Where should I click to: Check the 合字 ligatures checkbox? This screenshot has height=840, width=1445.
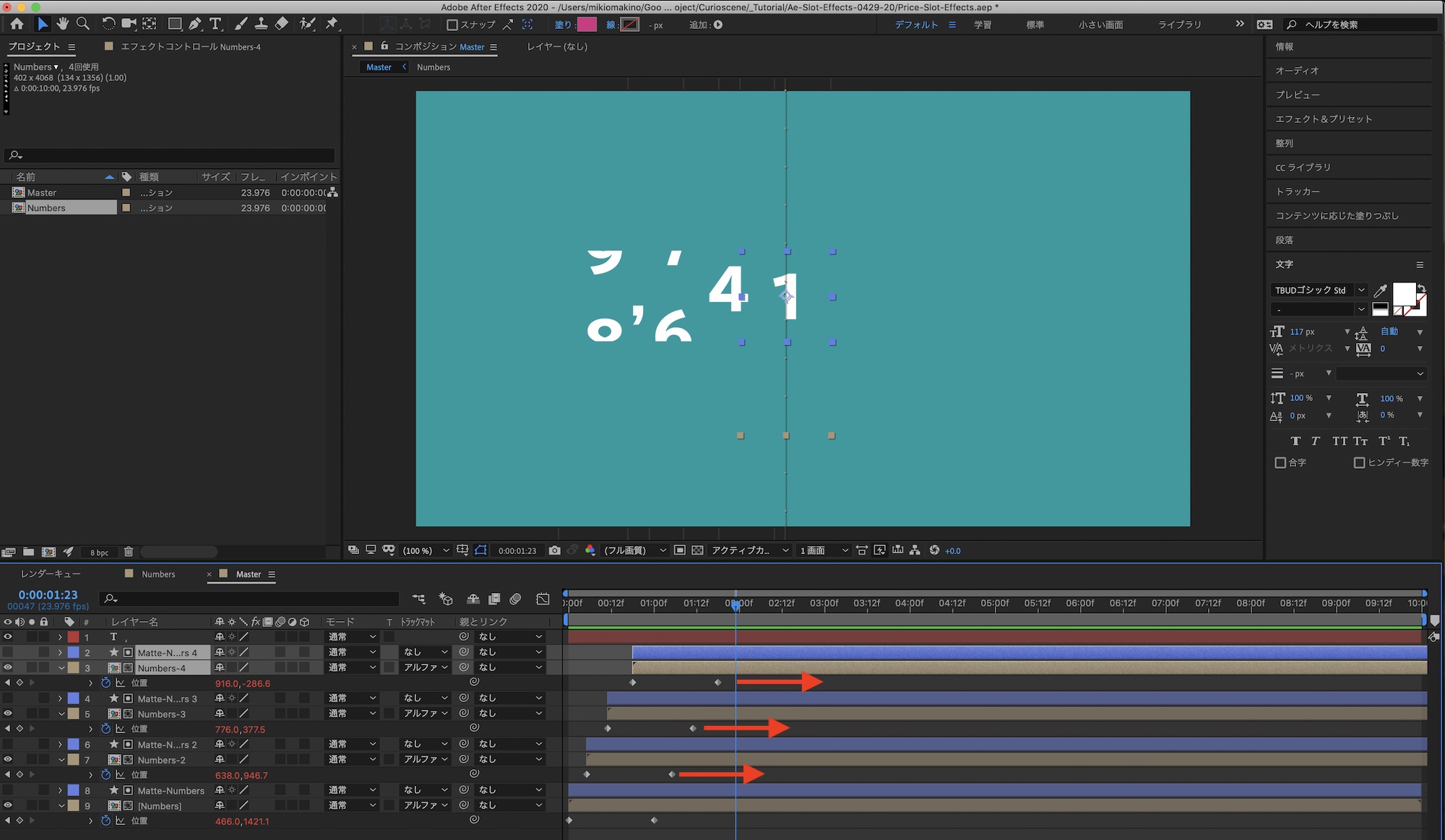(x=1280, y=462)
